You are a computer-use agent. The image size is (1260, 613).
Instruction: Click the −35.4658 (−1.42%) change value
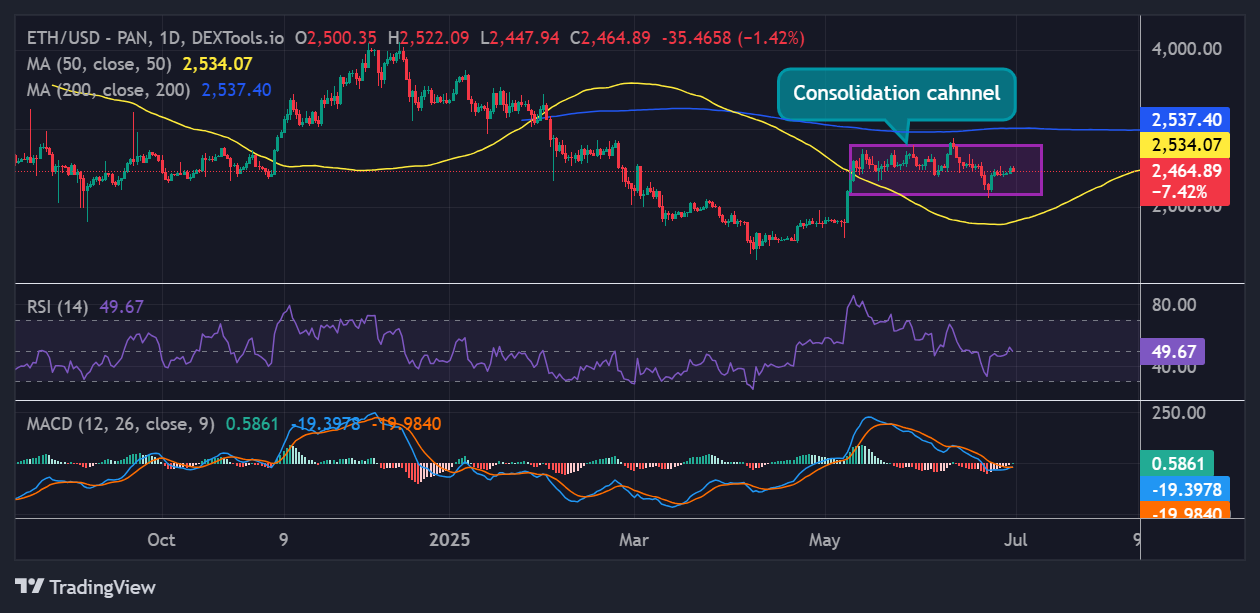point(732,38)
